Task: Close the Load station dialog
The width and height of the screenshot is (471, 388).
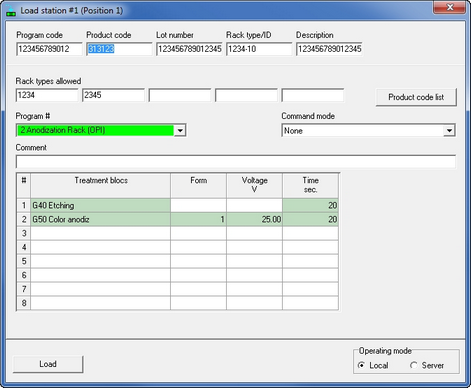Action: point(449,7)
